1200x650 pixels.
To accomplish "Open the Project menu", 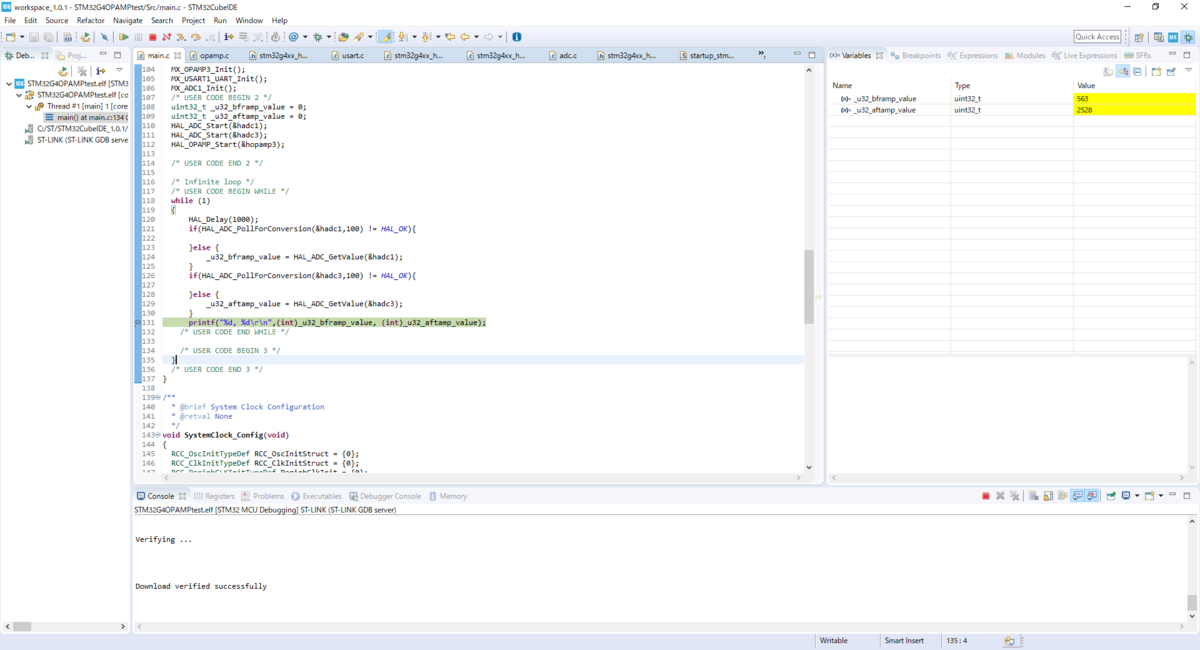I will (x=193, y=20).
